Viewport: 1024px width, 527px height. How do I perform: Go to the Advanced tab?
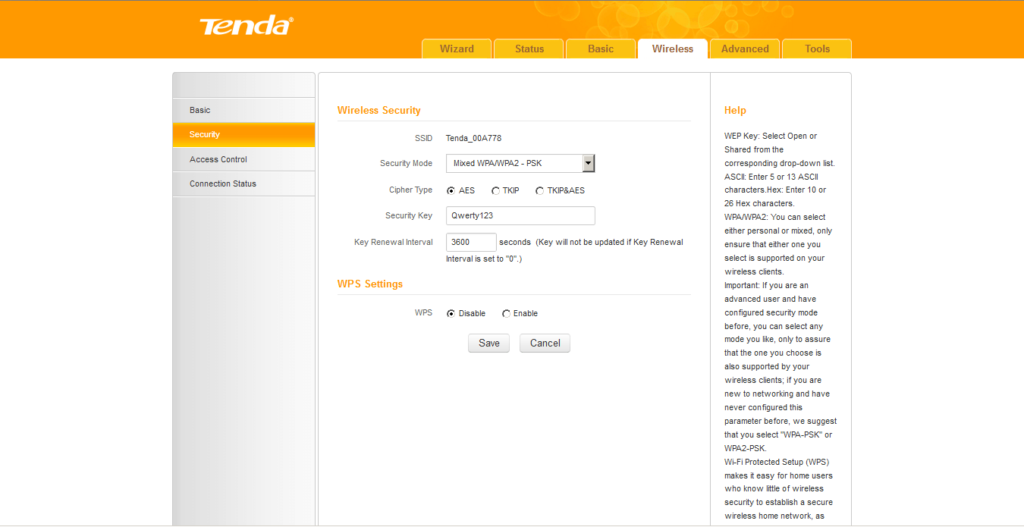pos(745,49)
